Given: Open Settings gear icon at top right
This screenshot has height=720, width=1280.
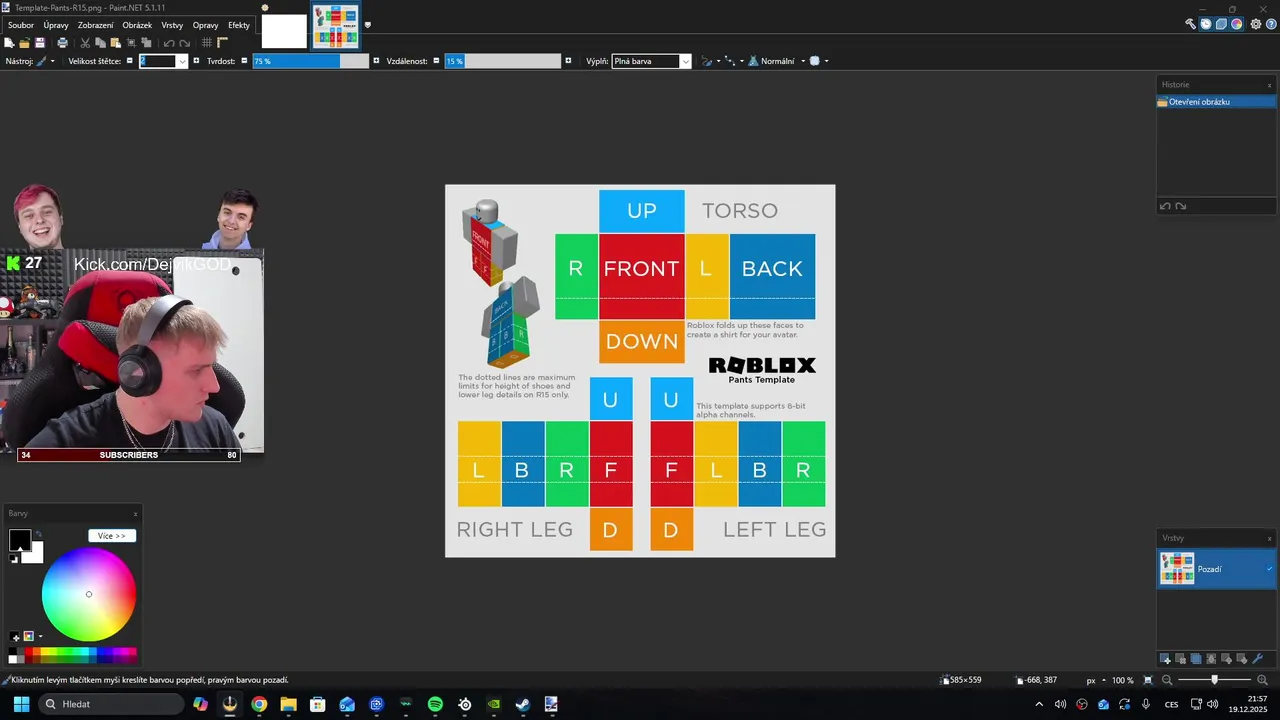Looking at the screenshot, I should 1256,24.
